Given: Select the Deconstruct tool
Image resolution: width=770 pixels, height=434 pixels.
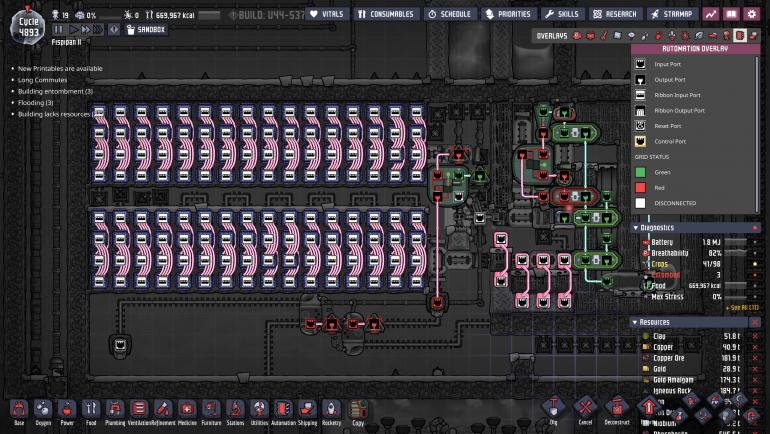Looking at the screenshot, I should point(617,409).
